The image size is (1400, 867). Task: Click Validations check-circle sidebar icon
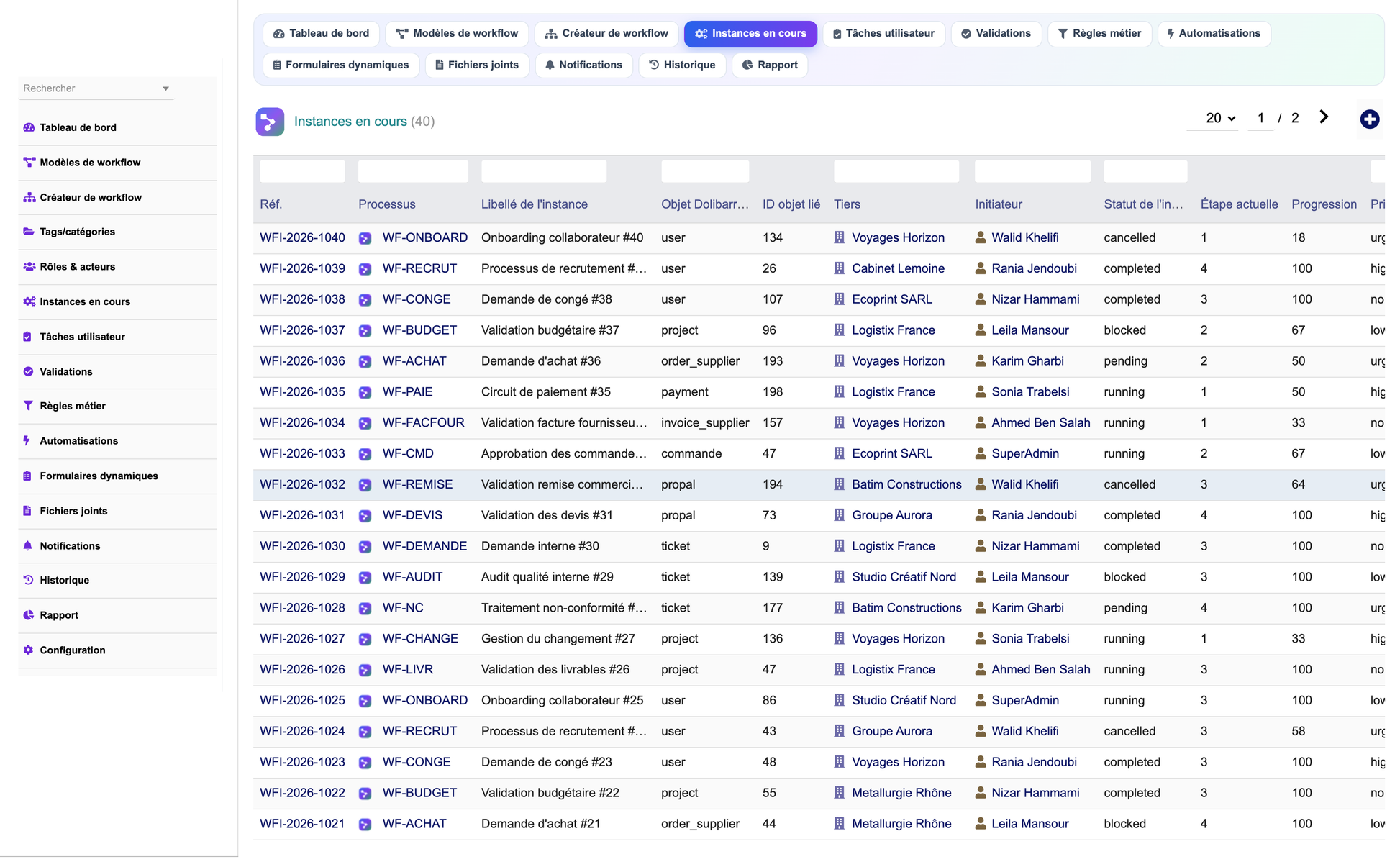[28, 371]
